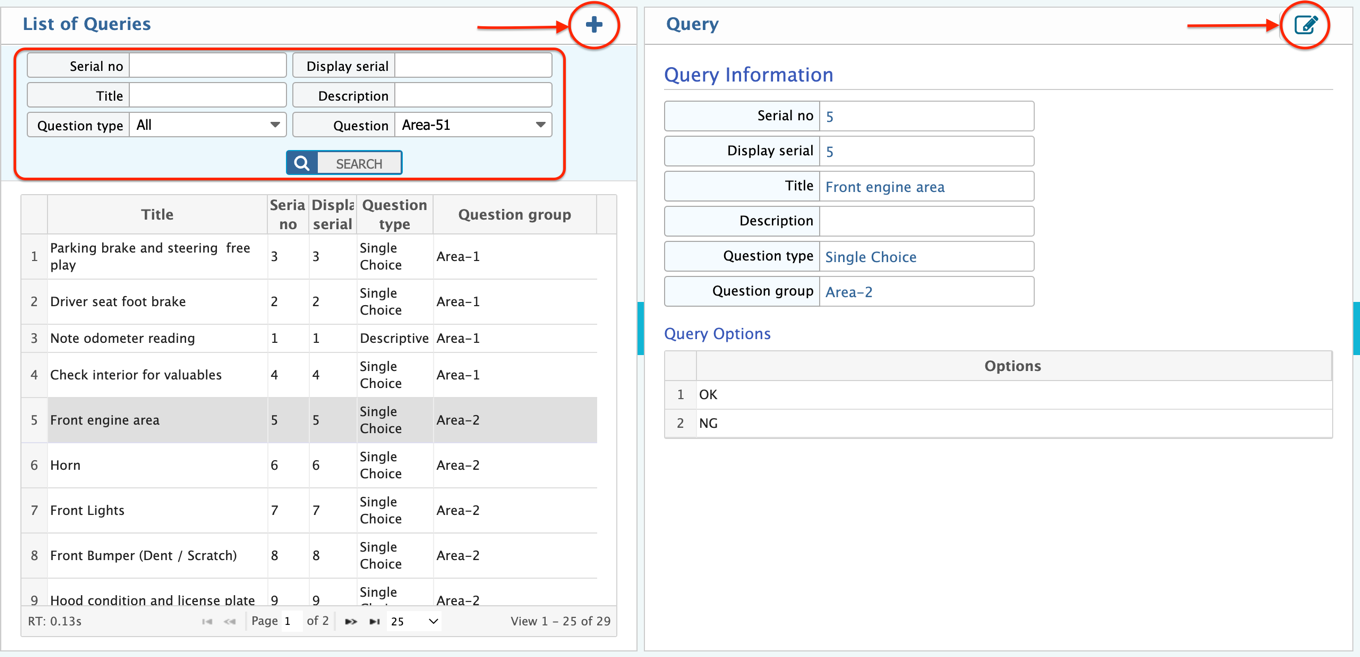Focus the Title search field
1360x657 pixels.
pos(208,96)
